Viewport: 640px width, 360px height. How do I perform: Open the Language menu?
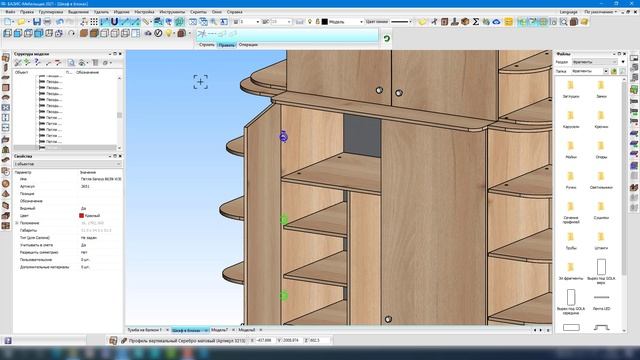(x=569, y=12)
